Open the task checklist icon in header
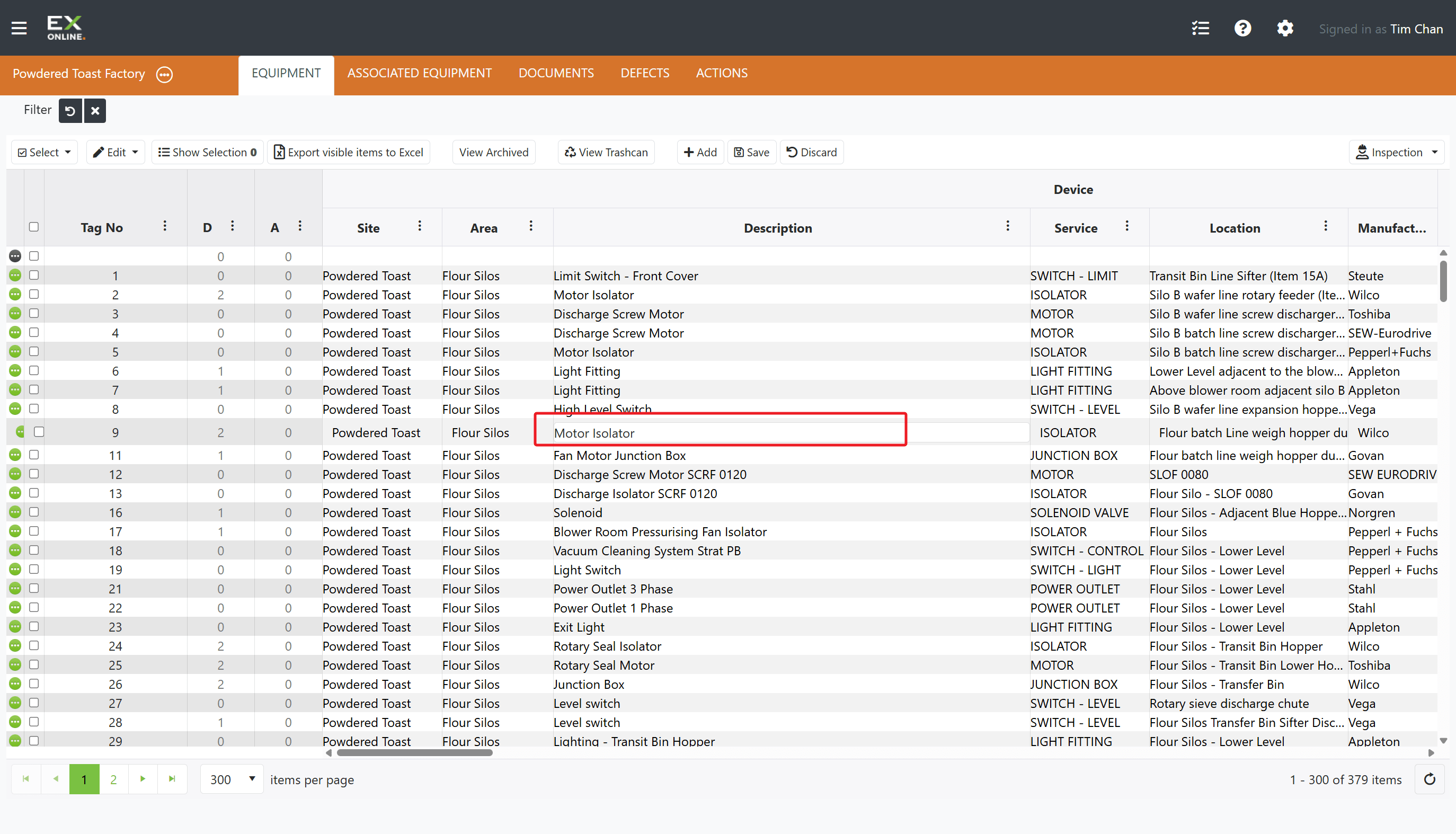This screenshot has height=834, width=1456. click(1201, 28)
